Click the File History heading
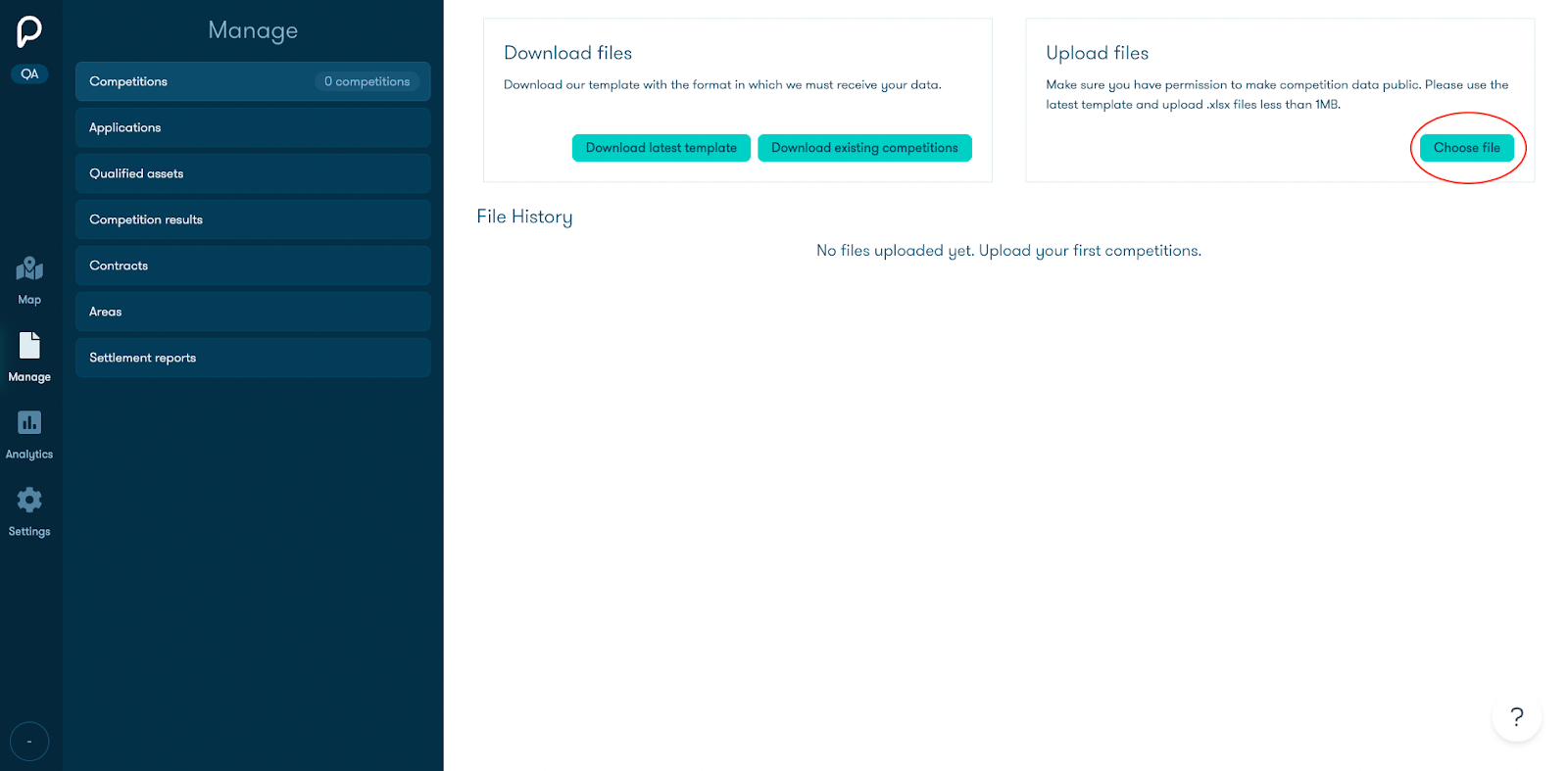Image resolution: width=1568 pixels, height=771 pixels. [524, 217]
